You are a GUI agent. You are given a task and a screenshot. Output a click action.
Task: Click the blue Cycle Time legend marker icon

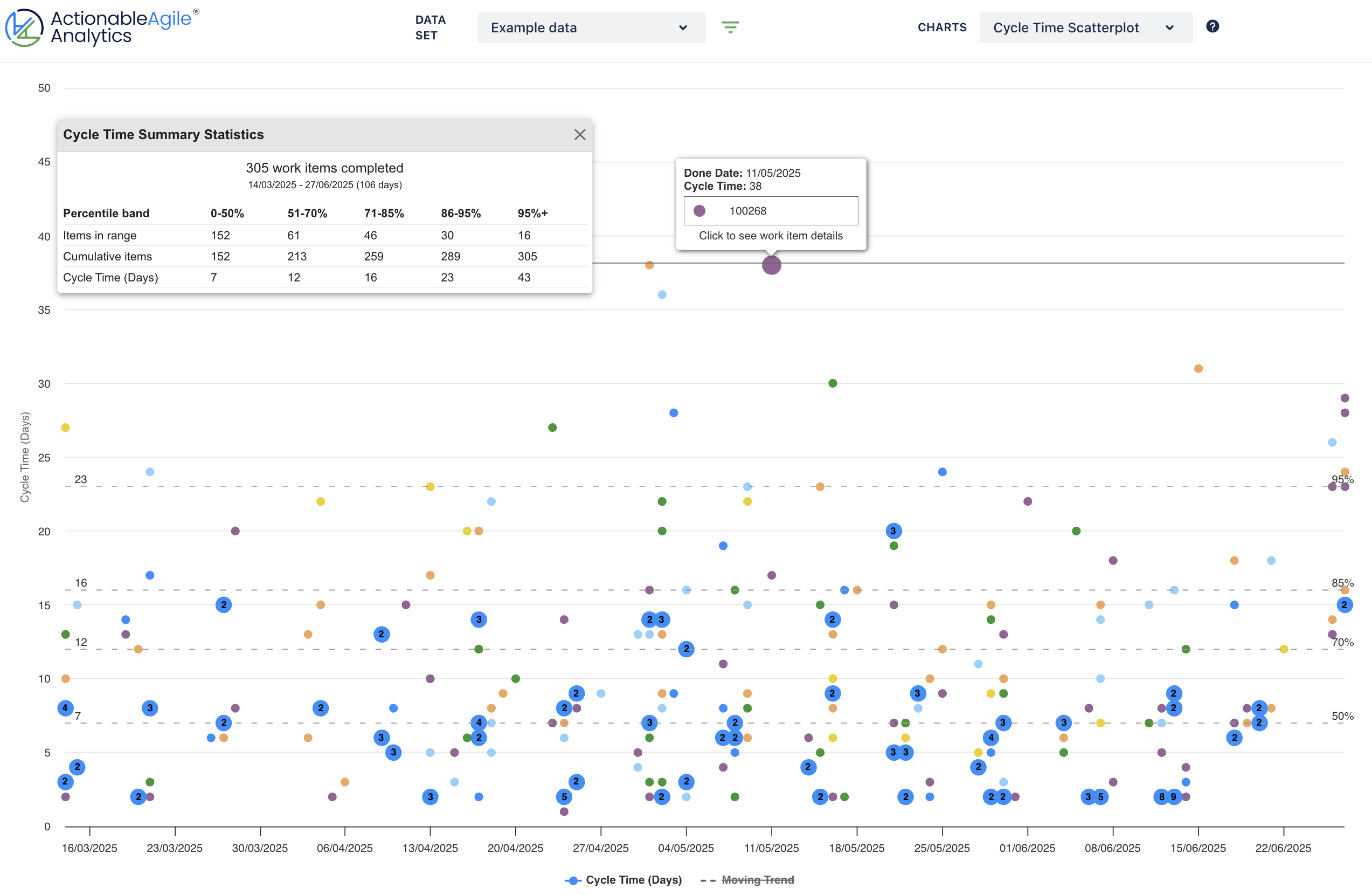(573, 880)
